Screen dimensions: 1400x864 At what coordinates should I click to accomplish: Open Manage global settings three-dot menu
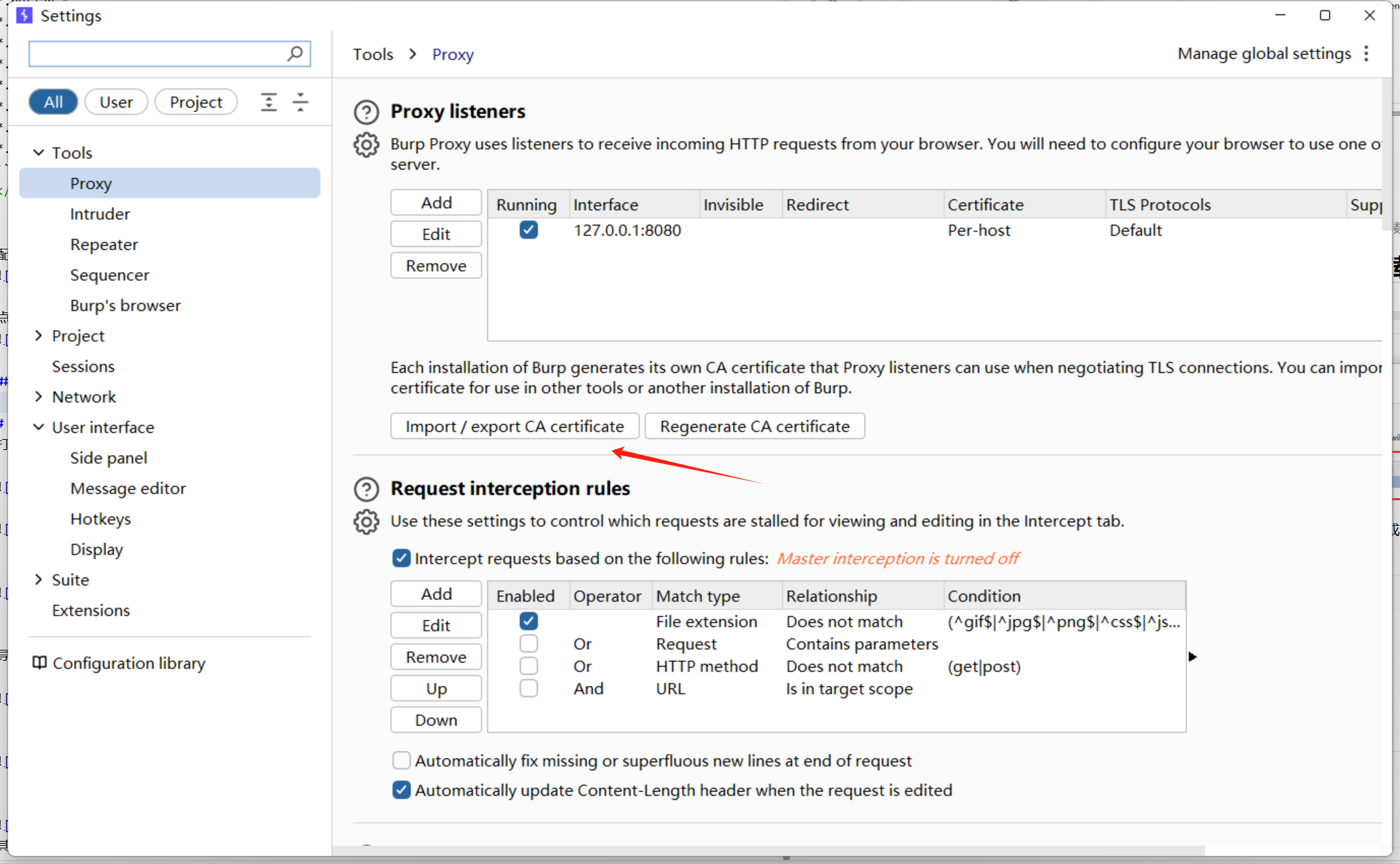click(1366, 54)
